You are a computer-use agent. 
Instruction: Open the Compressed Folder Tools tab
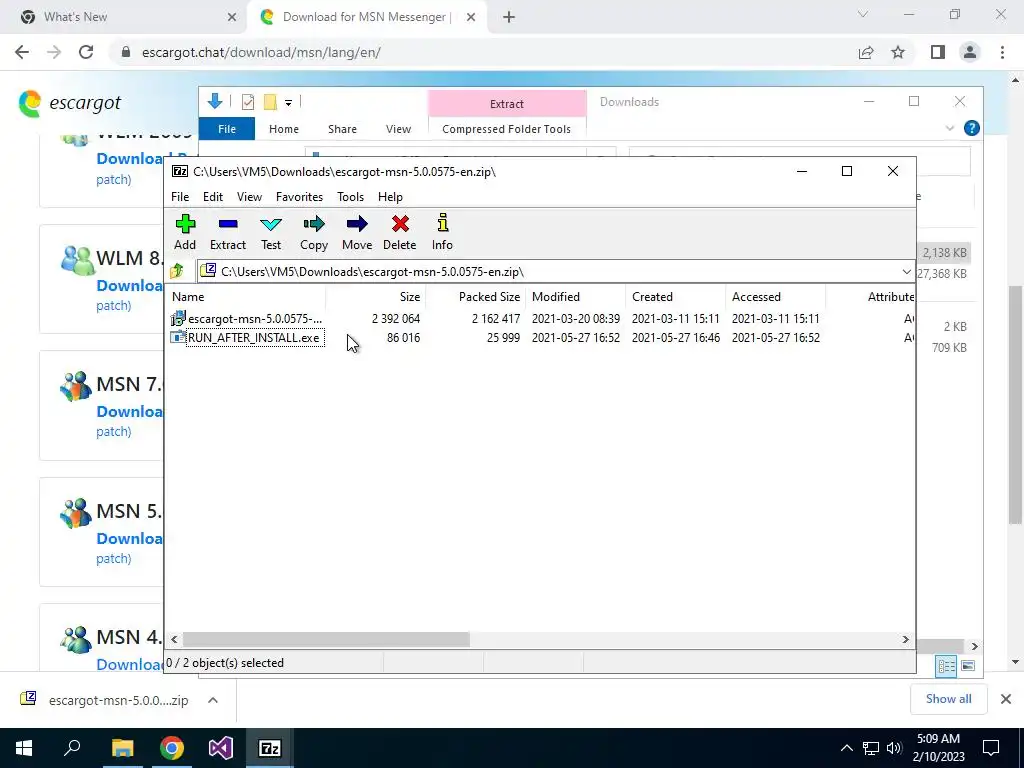[506, 129]
